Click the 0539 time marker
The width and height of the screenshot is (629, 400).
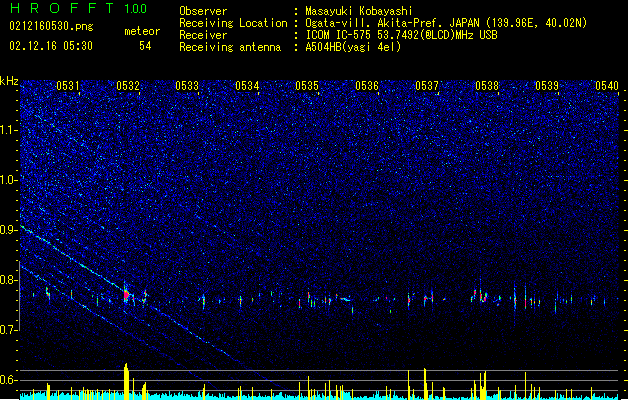click(x=547, y=86)
